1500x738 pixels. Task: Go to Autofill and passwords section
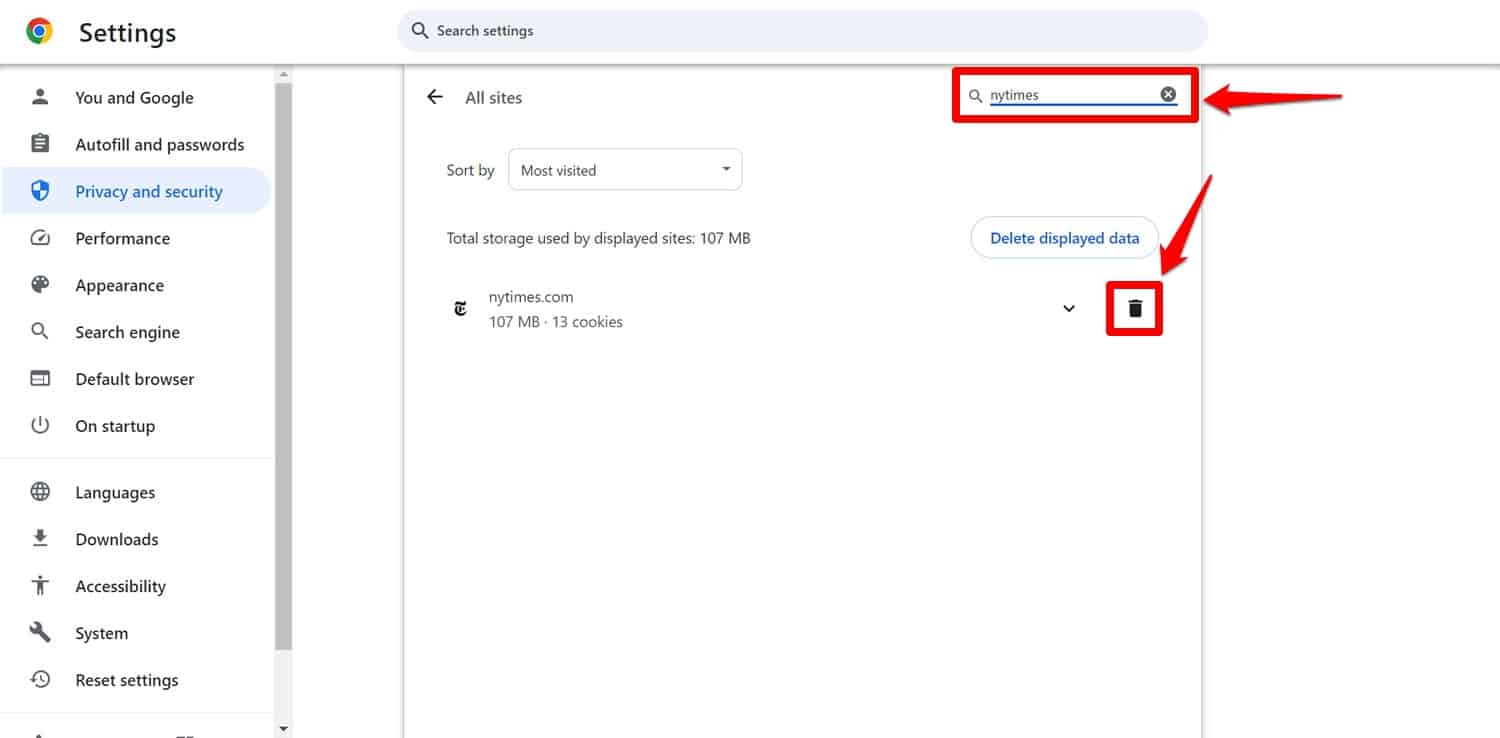click(159, 145)
